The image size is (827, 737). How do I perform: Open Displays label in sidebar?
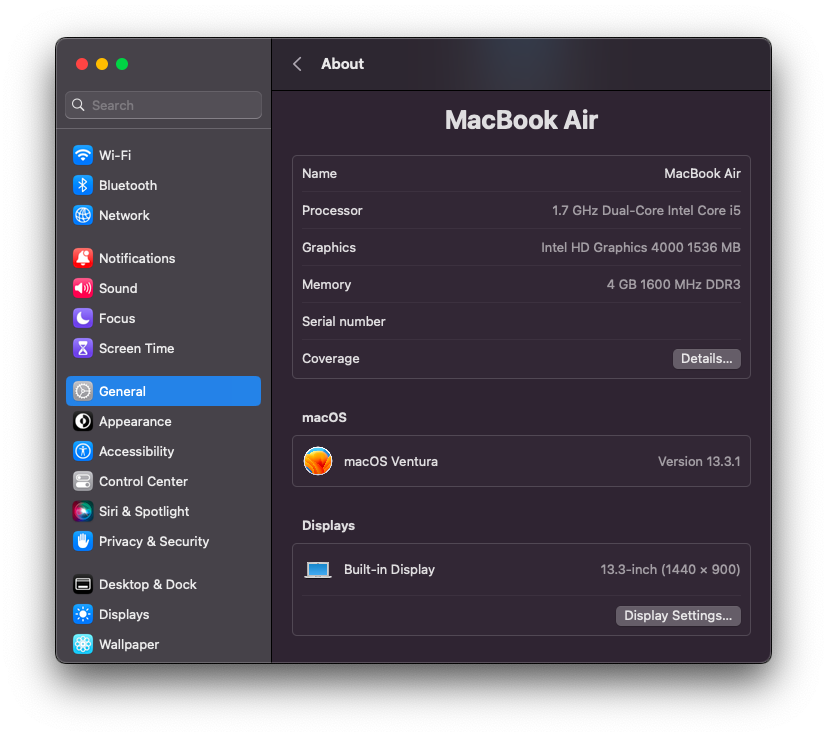point(124,614)
